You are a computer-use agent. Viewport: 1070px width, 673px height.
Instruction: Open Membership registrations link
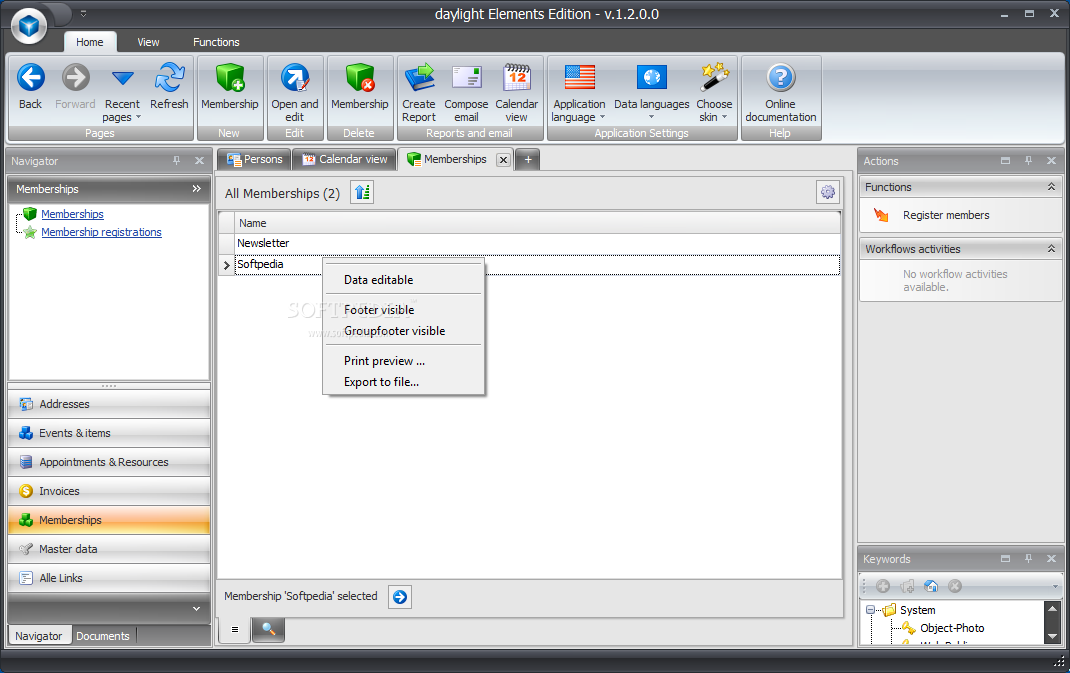[x=101, y=232]
